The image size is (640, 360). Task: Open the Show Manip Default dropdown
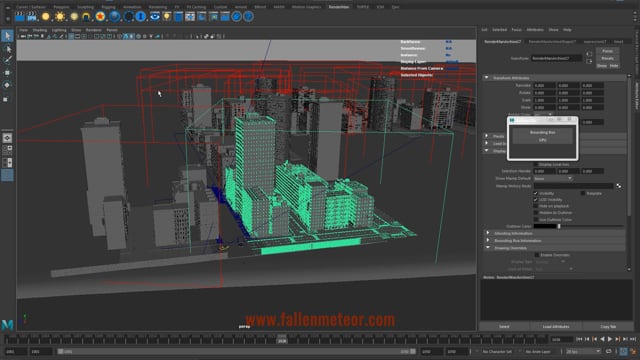point(553,178)
